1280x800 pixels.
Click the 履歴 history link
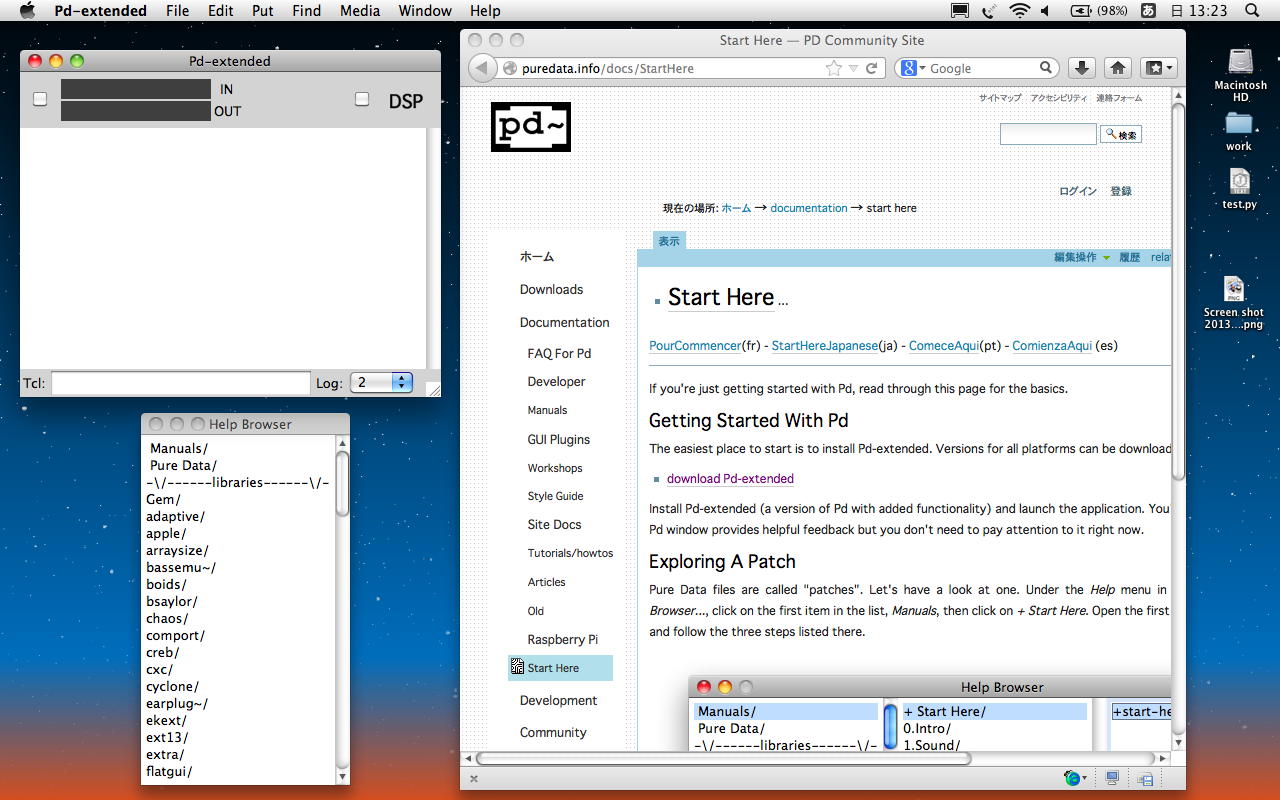pyautogui.click(x=1130, y=257)
